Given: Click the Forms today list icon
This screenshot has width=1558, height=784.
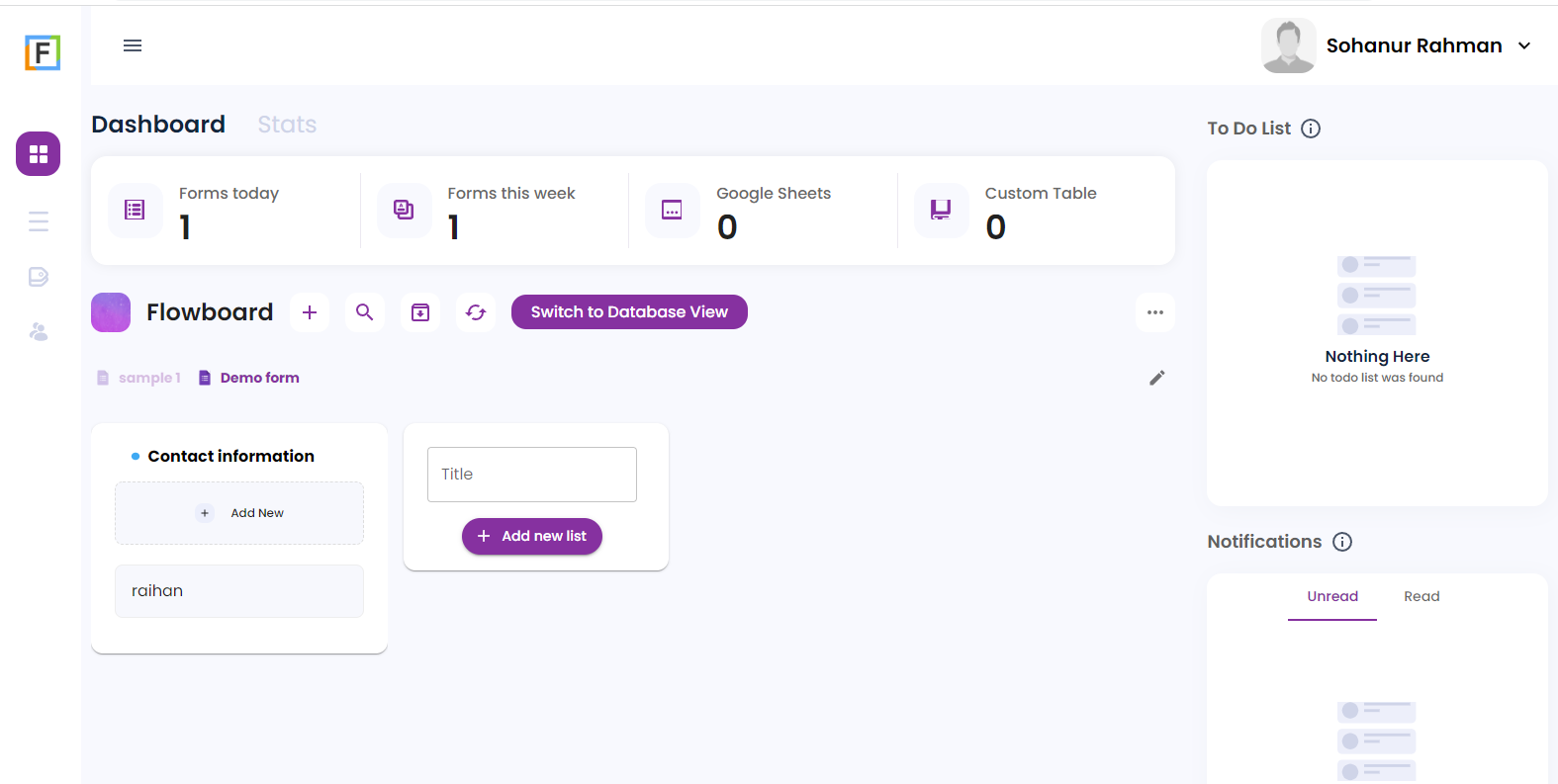Looking at the screenshot, I should pos(136,210).
